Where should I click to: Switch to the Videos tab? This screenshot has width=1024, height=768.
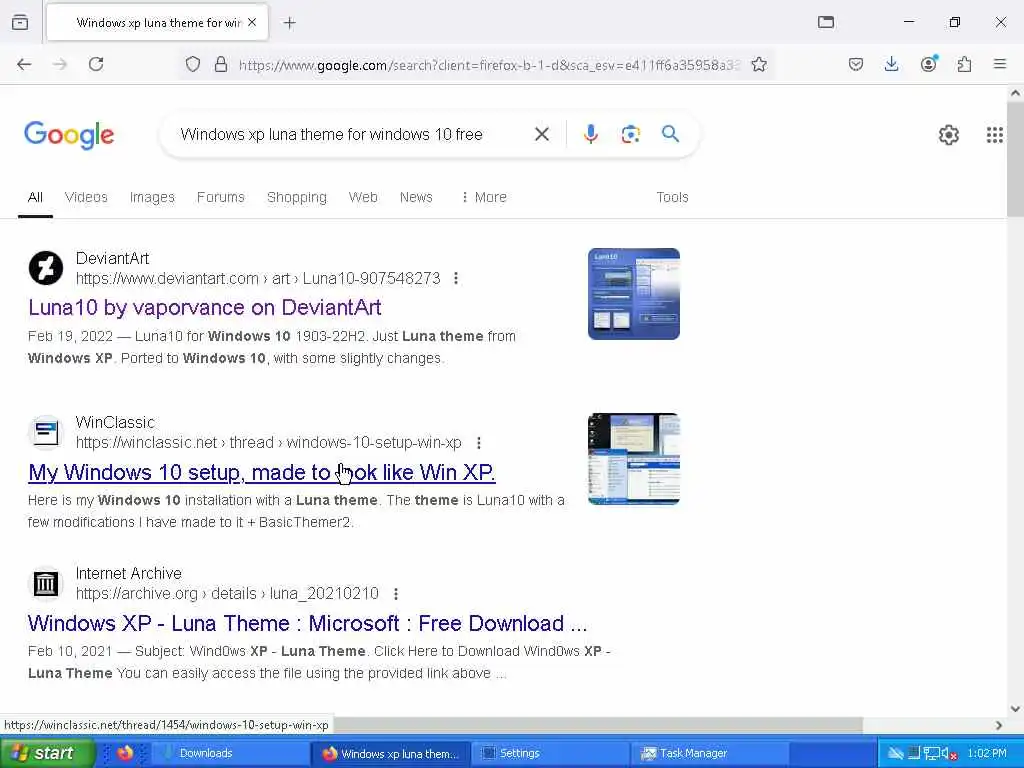[86, 197]
